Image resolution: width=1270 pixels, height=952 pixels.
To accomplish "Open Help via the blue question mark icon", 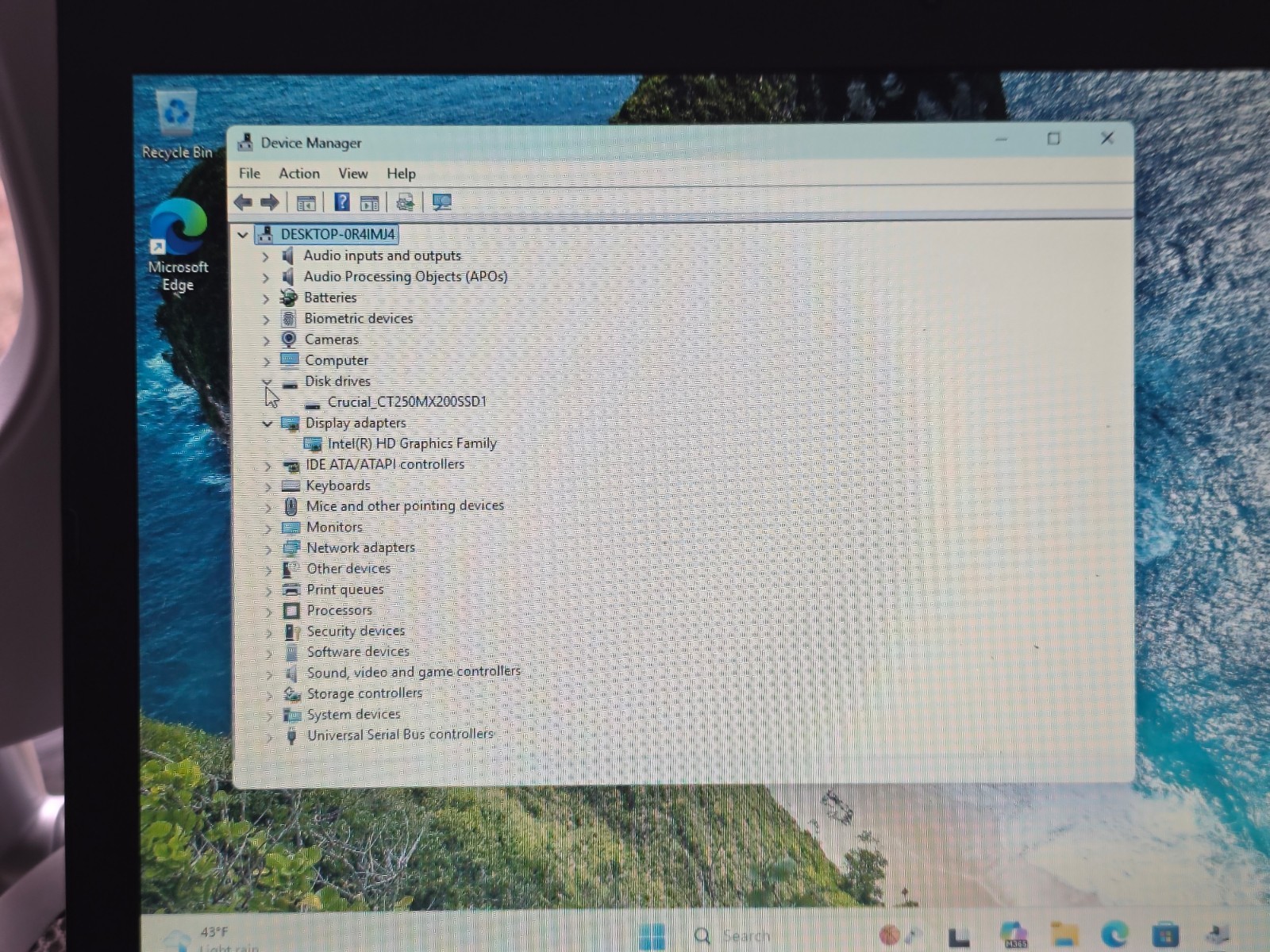I will [341, 202].
